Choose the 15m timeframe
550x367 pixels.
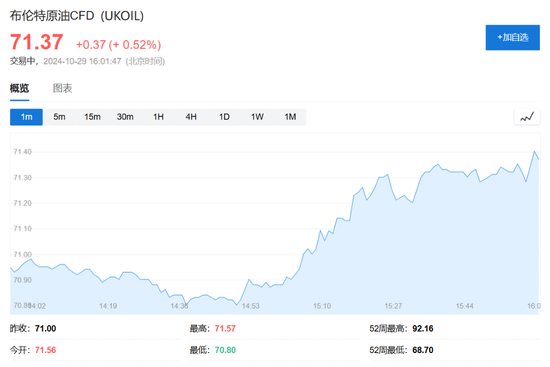coord(92,117)
